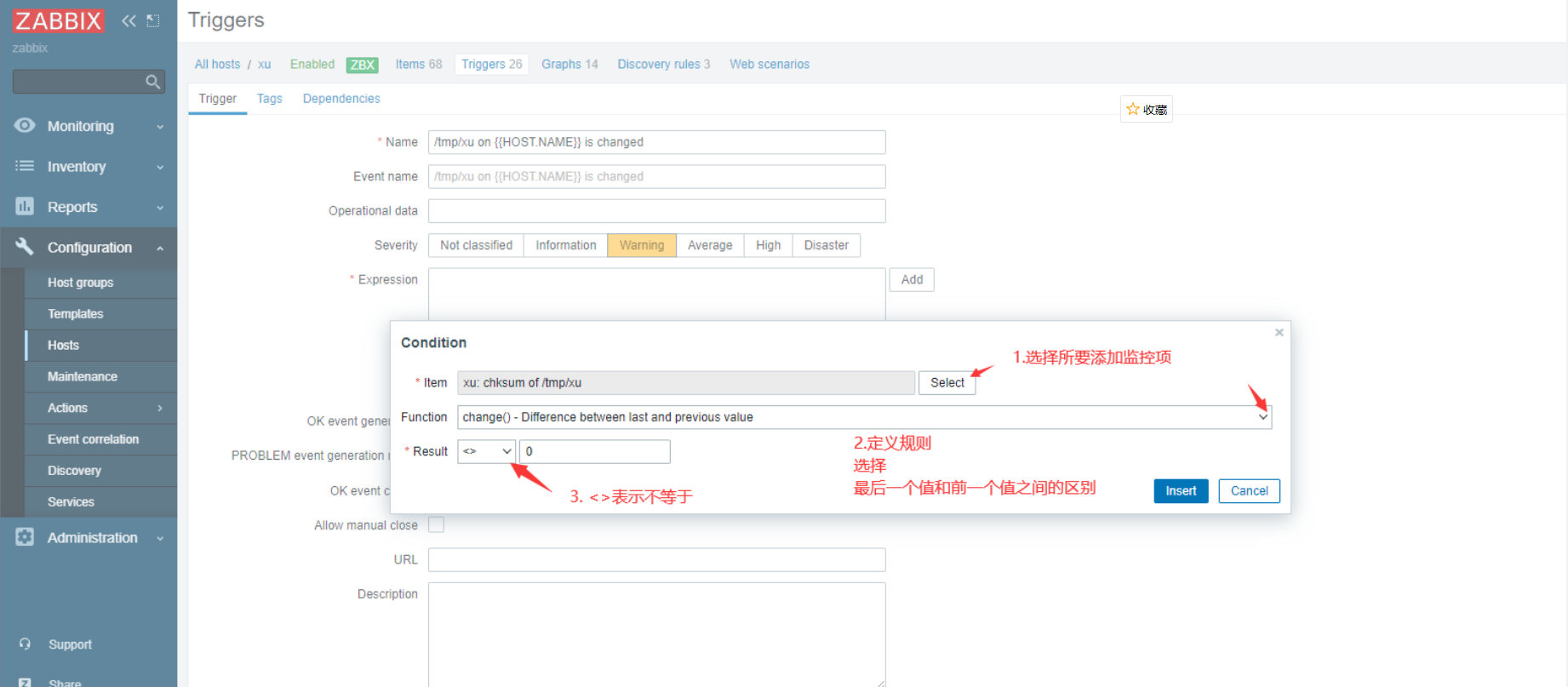Click the Support headset icon
The image size is (1568, 687).
(25, 644)
